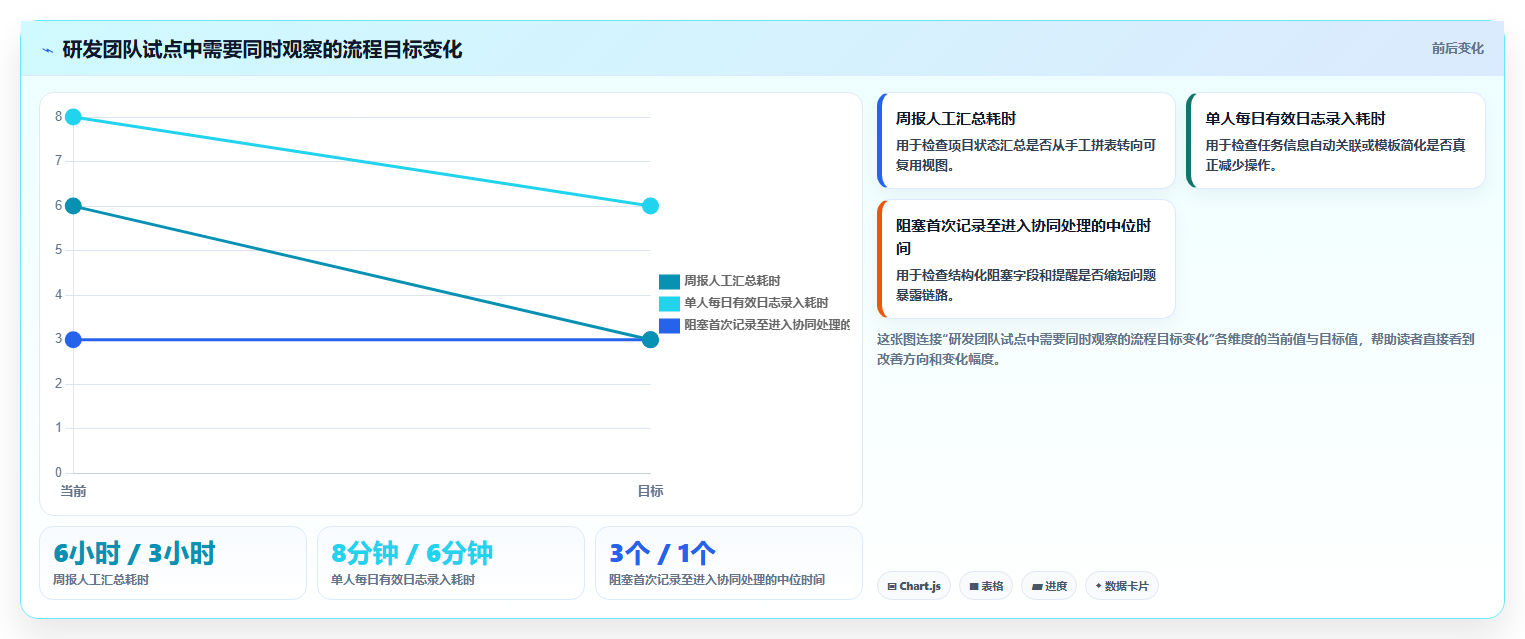Click the icon inside the Chart.js chip
Viewport: 1525px width, 639px height.
[x=892, y=587]
